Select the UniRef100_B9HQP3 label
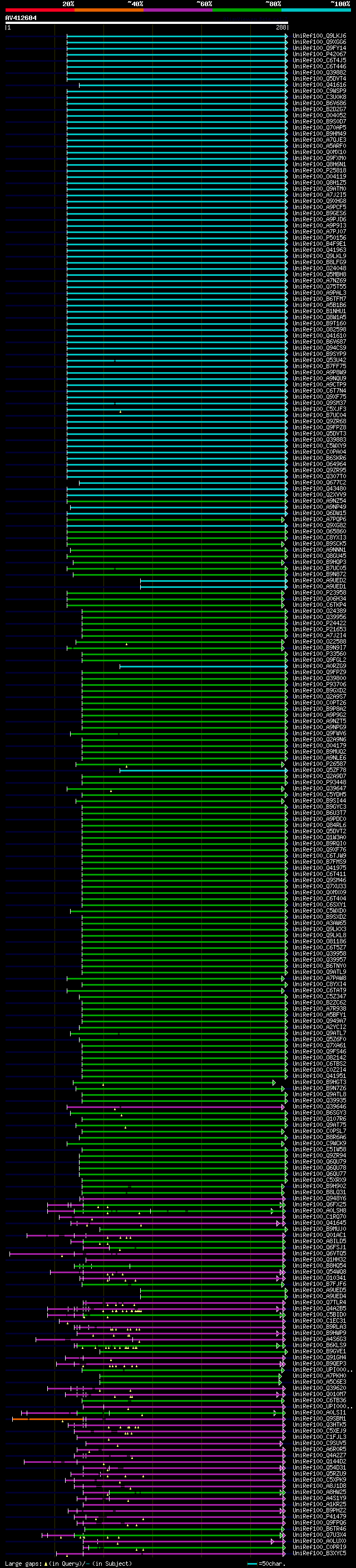Image resolution: width=356 pixels, height=1568 pixels. click(x=319, y=562)
